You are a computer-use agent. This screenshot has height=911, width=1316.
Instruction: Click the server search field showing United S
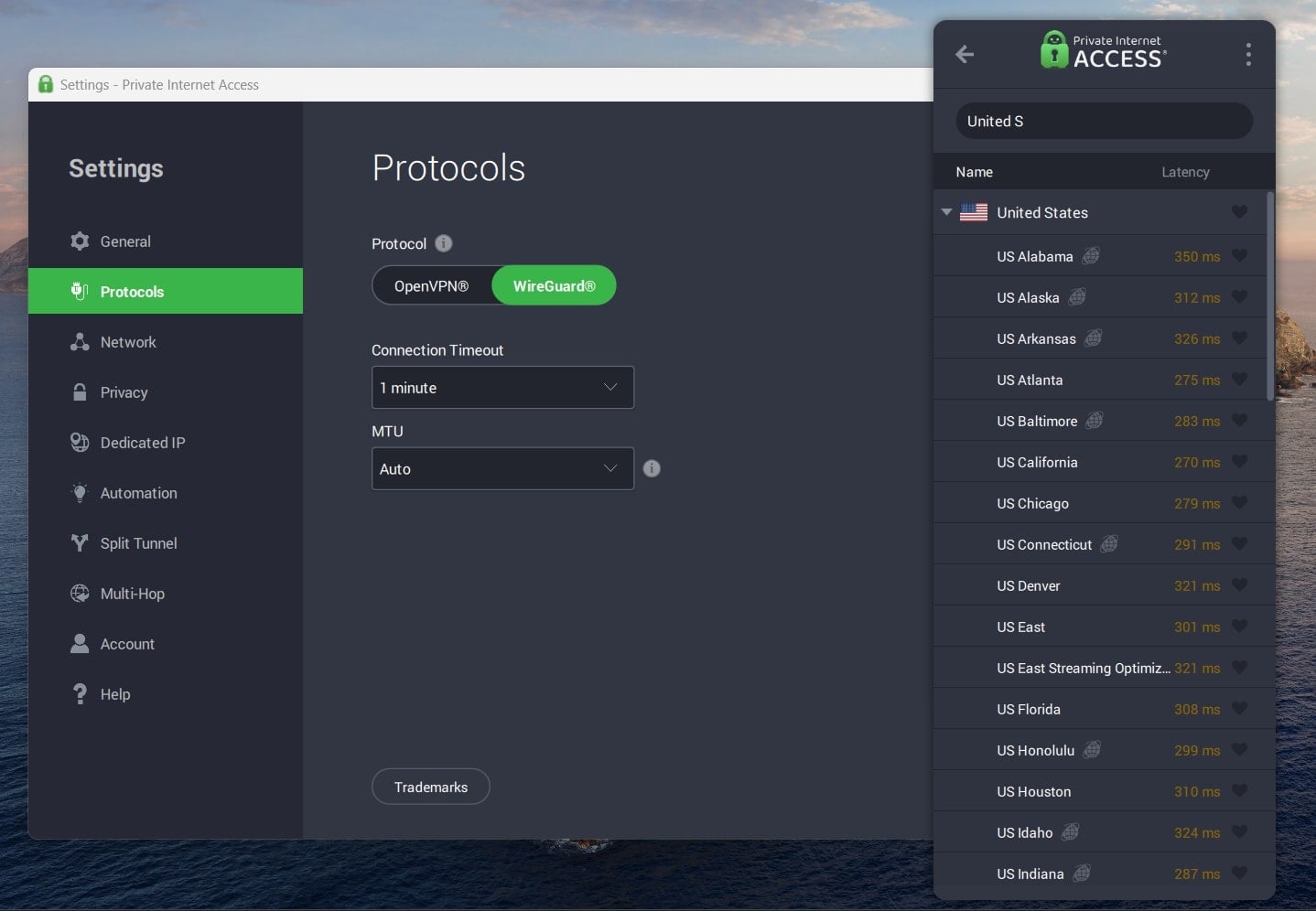[1103, 120]
